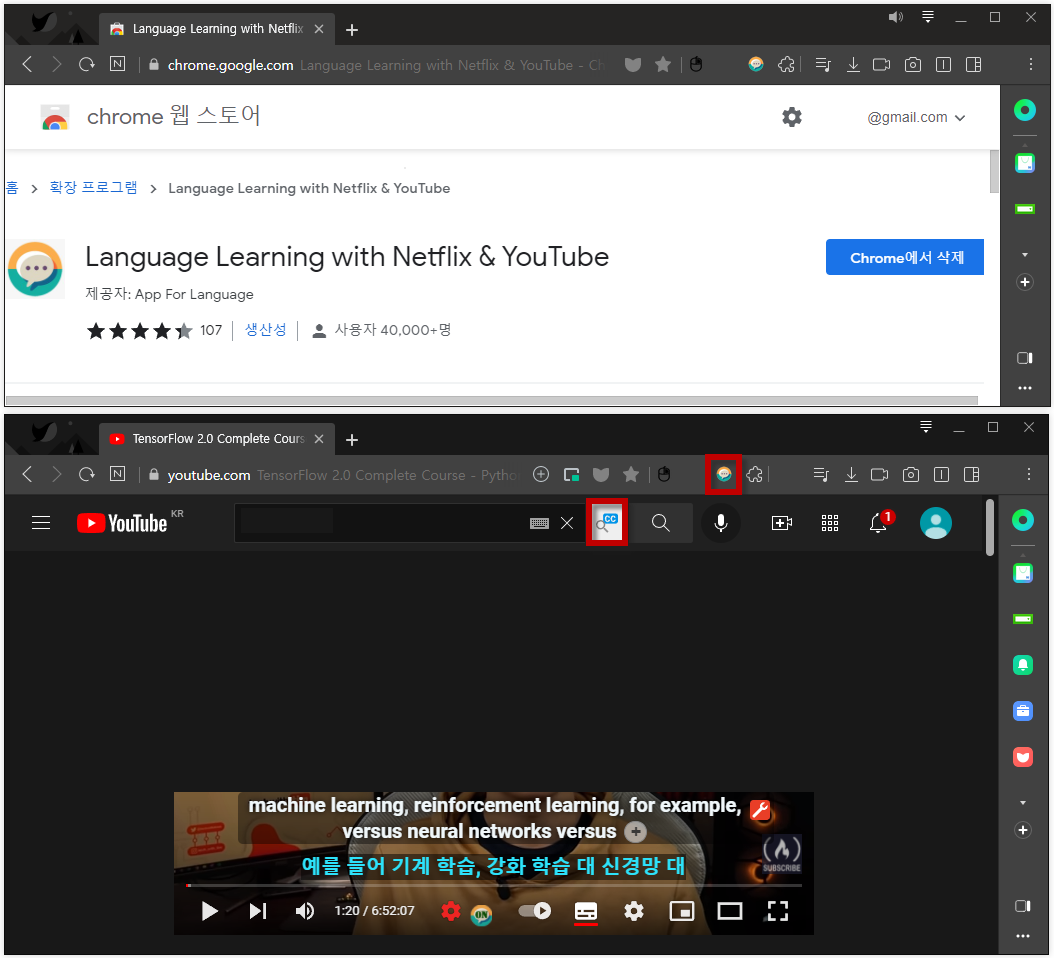Go to YouTube home via the logo
This screenshot has width=1054, height=958.
pyautogui.click(x=122, y=523)
